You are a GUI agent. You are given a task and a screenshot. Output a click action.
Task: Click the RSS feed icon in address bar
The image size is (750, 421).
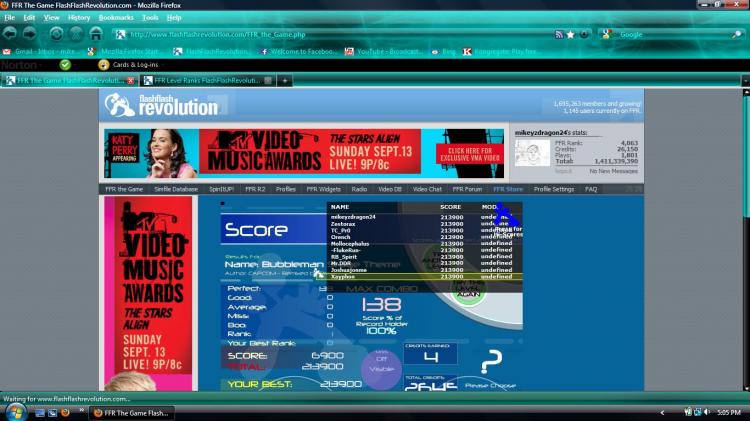click(x=559, y=34)
